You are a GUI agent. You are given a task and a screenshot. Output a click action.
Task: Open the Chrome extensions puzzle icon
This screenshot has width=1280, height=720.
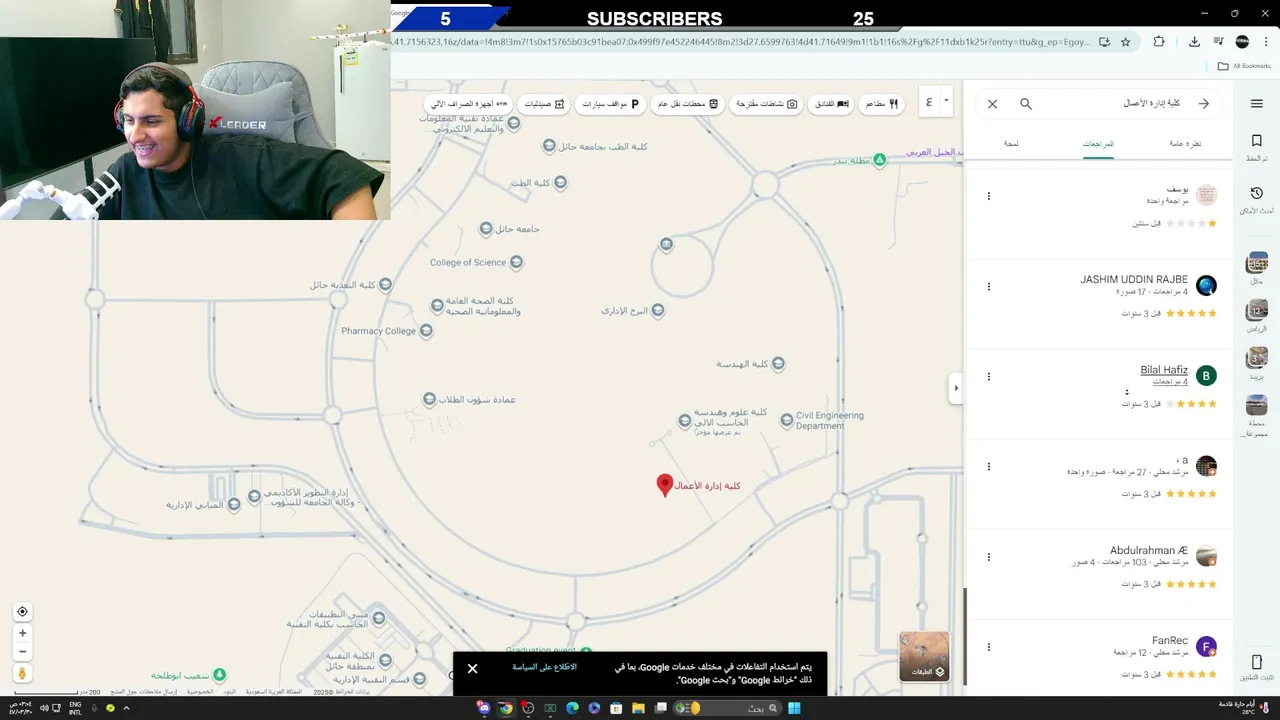point(1159,42)
